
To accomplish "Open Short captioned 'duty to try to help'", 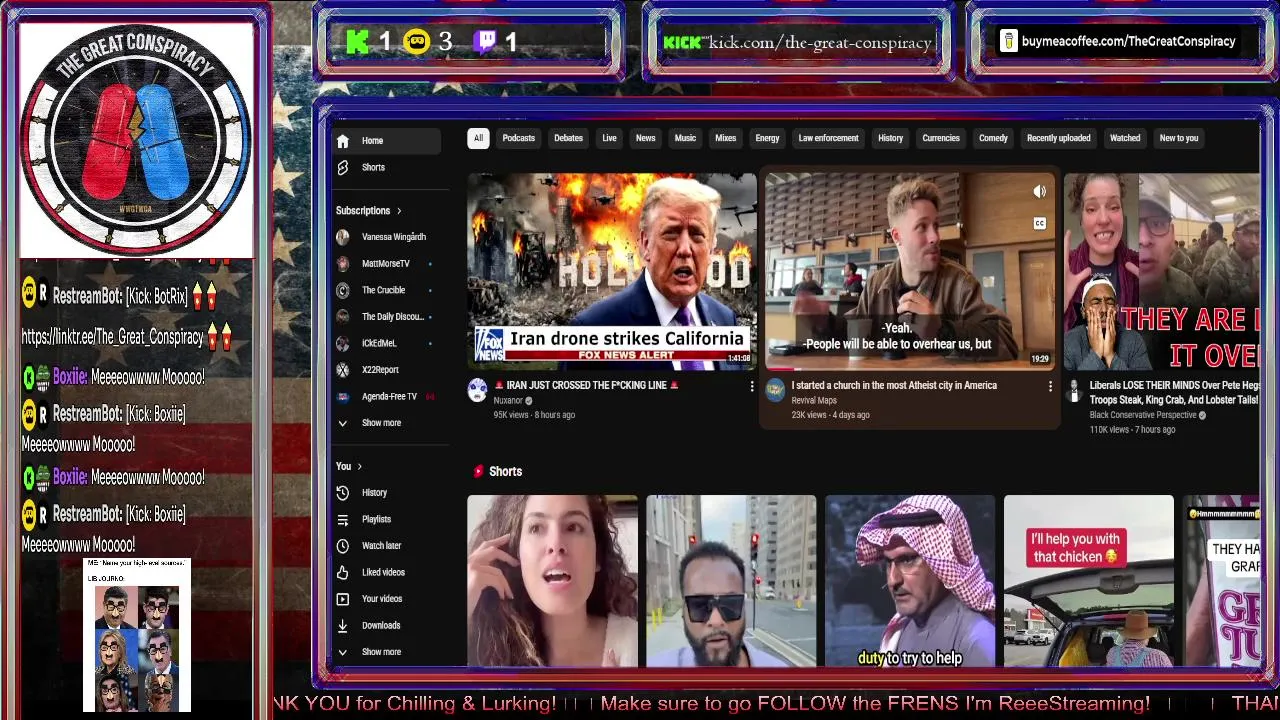I will point(910,580).
